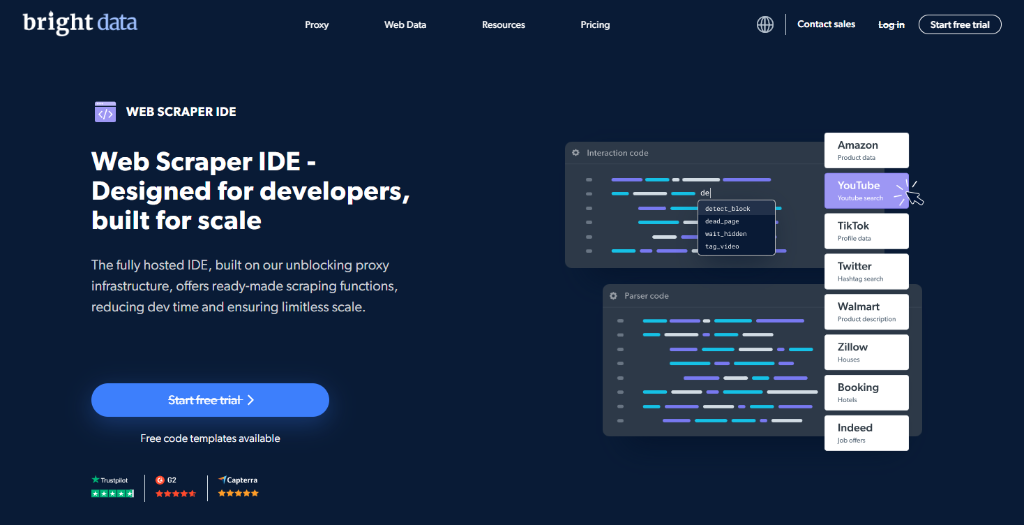Image resolution: width=1024 pixels, height=525 pixels.
Task: Click Start free trial in header
Action: pos(960,24)
